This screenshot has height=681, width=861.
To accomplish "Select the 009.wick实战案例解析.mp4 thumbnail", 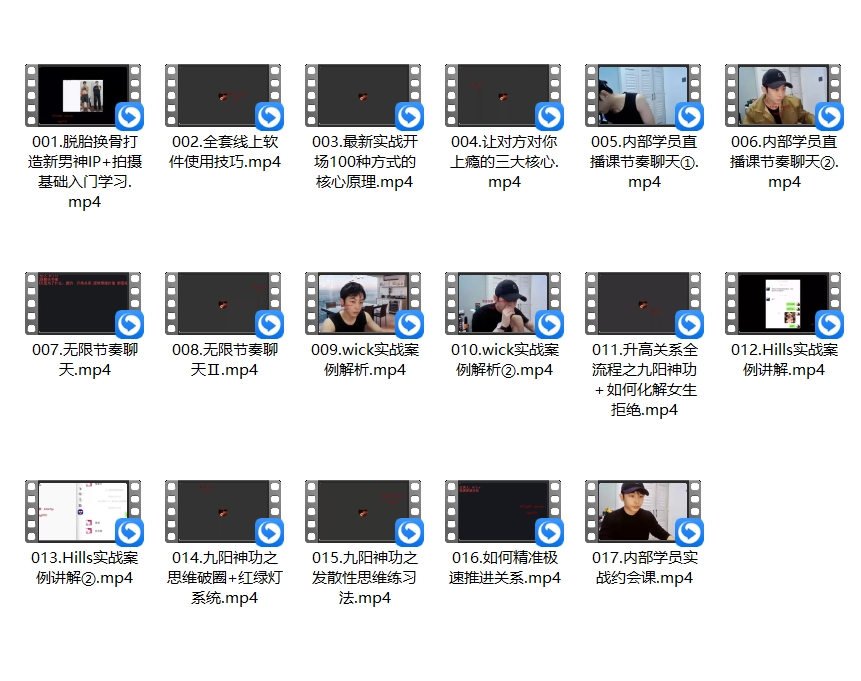I will (364, 304).
